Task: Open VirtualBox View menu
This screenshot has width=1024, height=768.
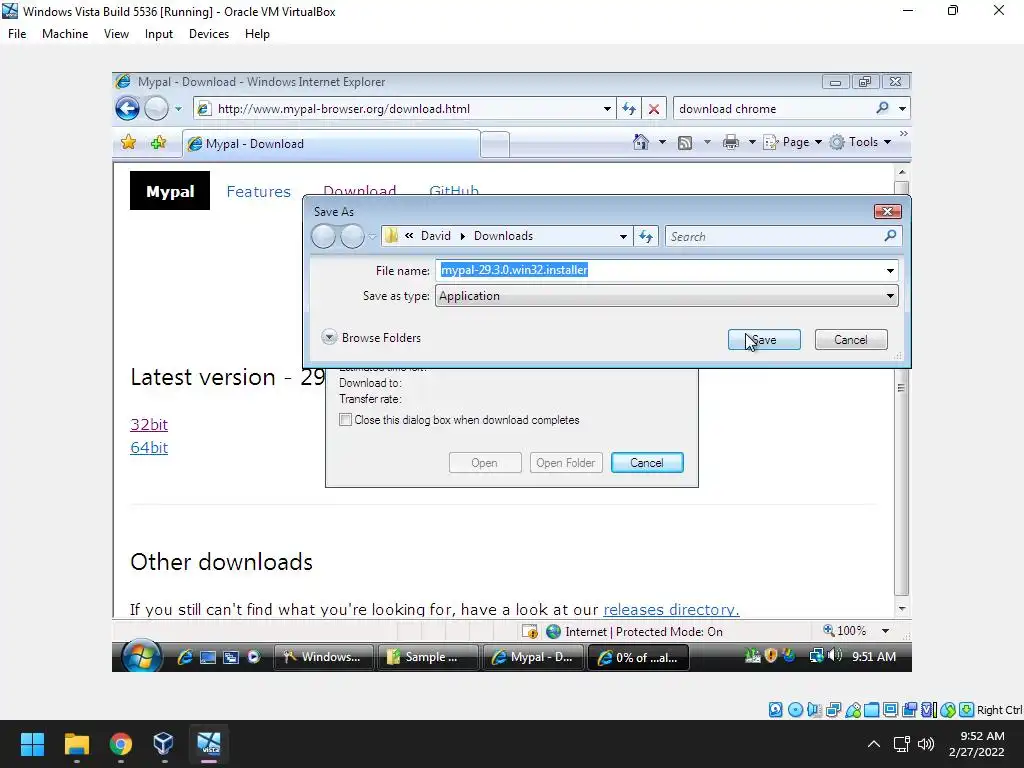Action: coord(116,34)
